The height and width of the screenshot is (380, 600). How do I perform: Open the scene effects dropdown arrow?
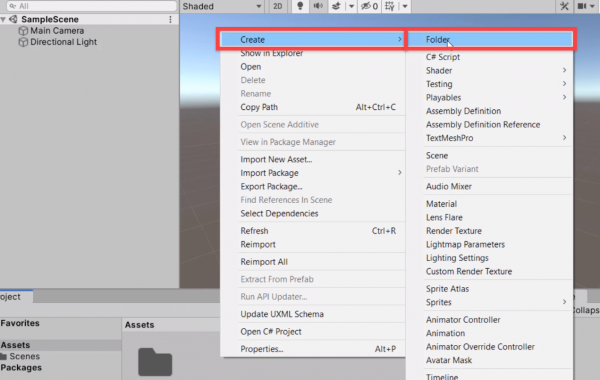click(x=351, y=7)
